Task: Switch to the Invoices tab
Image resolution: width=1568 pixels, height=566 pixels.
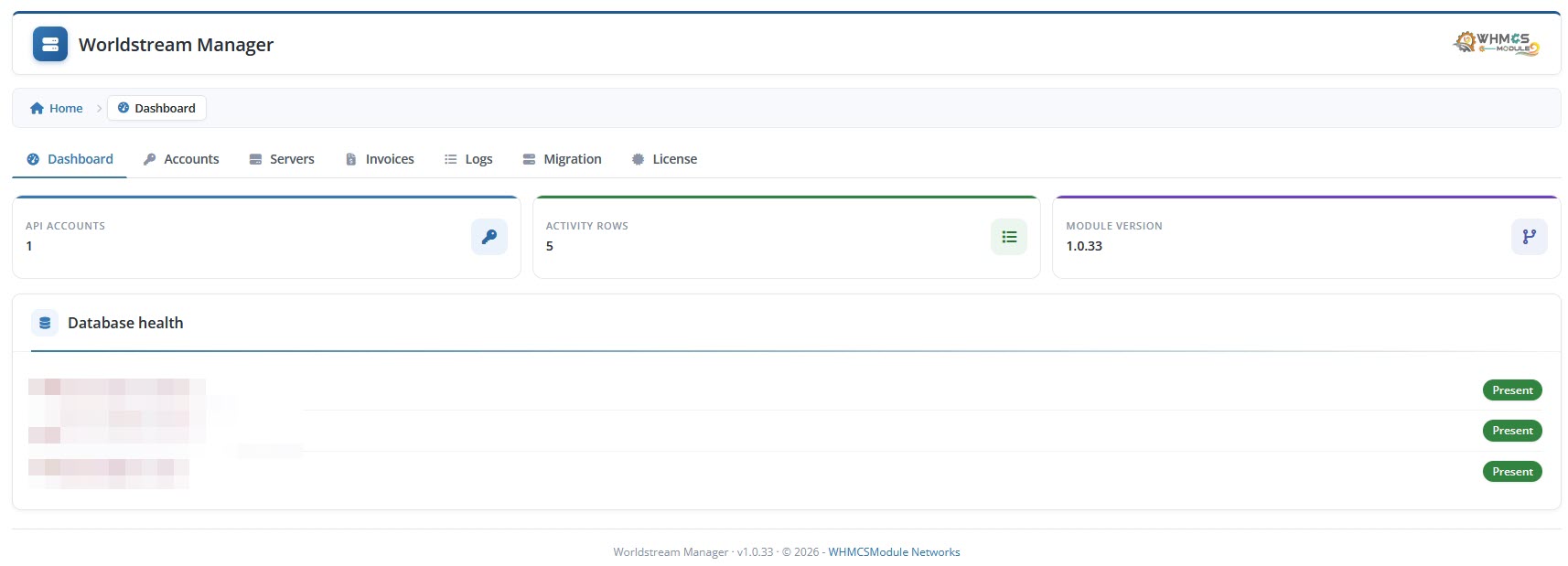Action: (380, 159)
